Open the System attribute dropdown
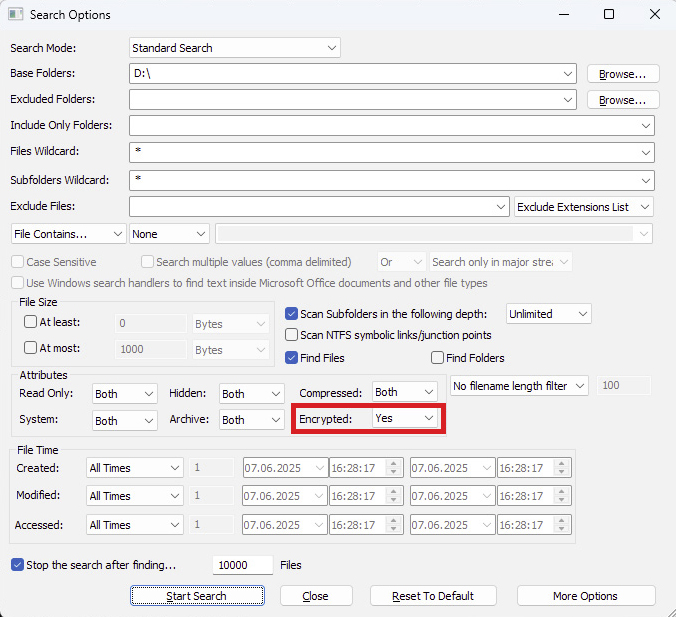This screenshot has width=676, height=617. [x=125, y=420]
